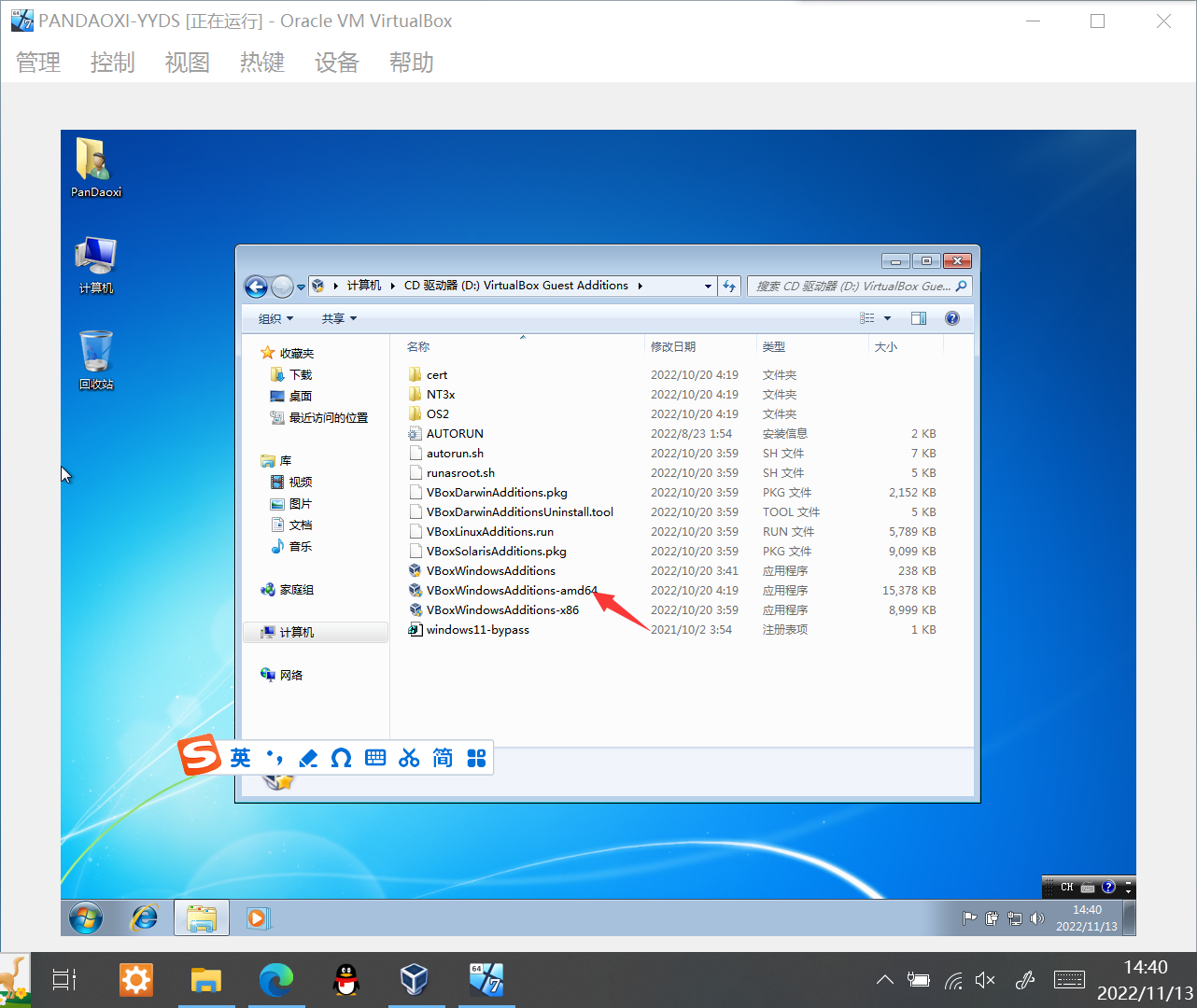Screen dimensions: 1197x1008
Task: Expand breadcrumb arrow after VirtualBox Guest Additions
Action: (640, 286)
